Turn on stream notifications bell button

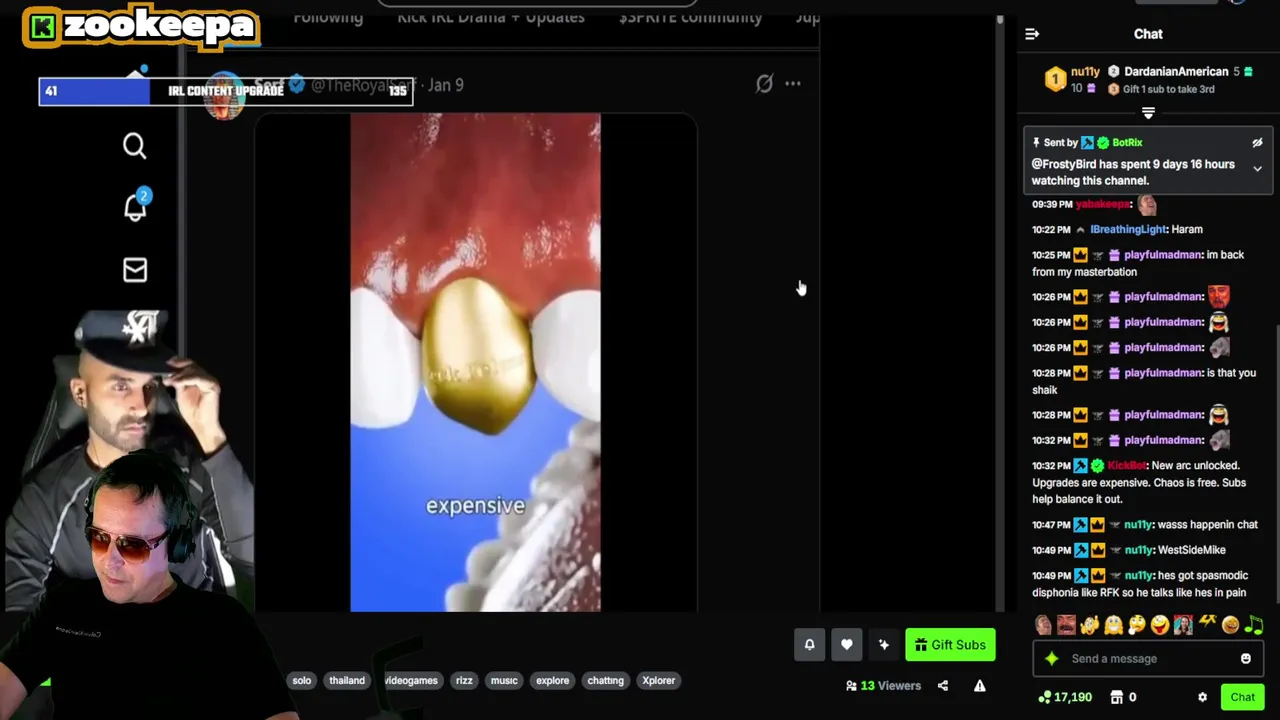tap(809, 645)
